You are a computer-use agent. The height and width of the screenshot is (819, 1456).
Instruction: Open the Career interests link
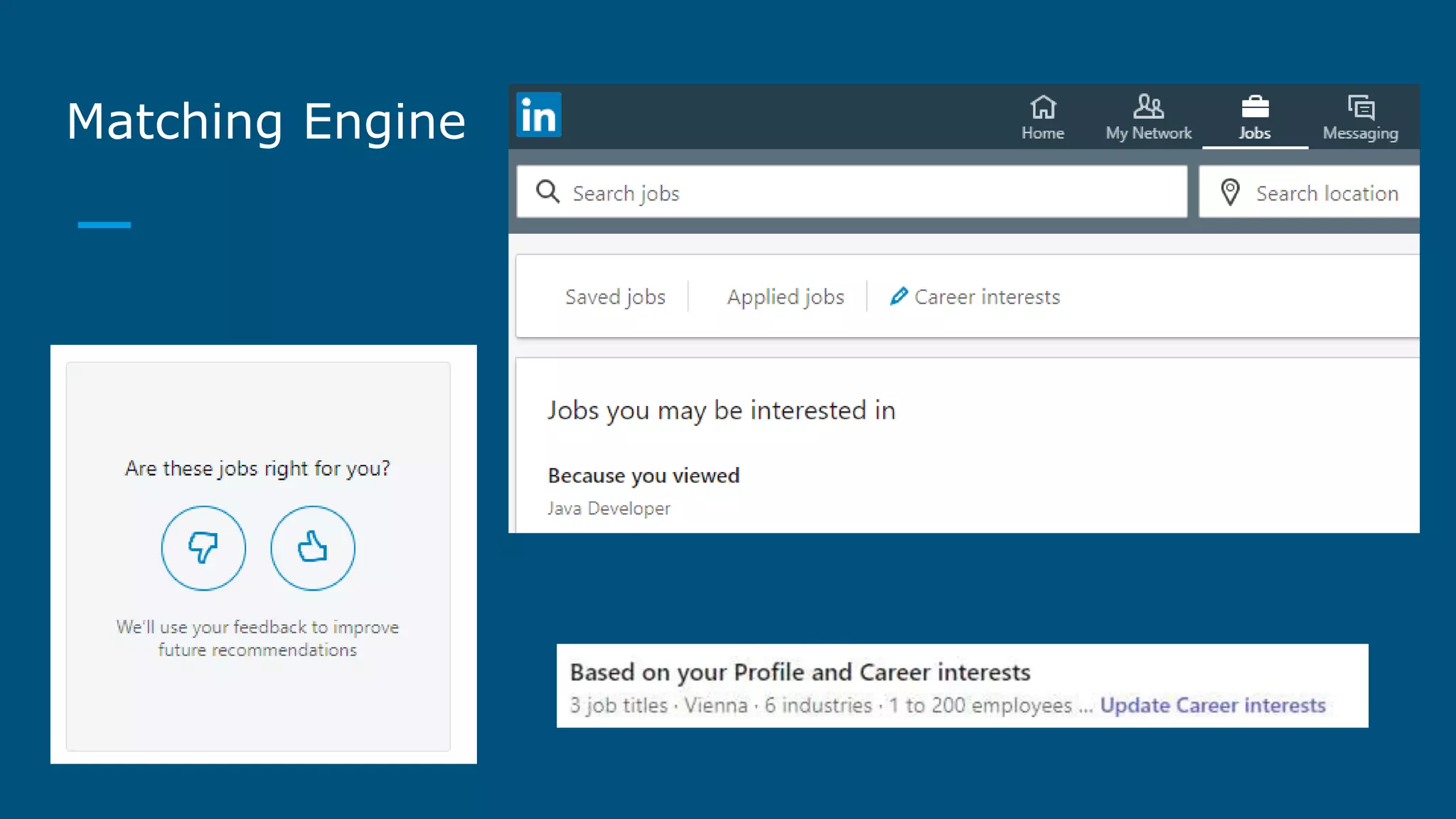pyautogui.click(x=987, y=296)
